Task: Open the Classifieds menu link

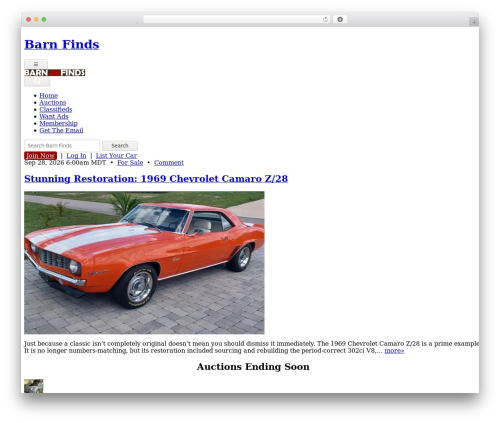Action: tap(56, 109)
